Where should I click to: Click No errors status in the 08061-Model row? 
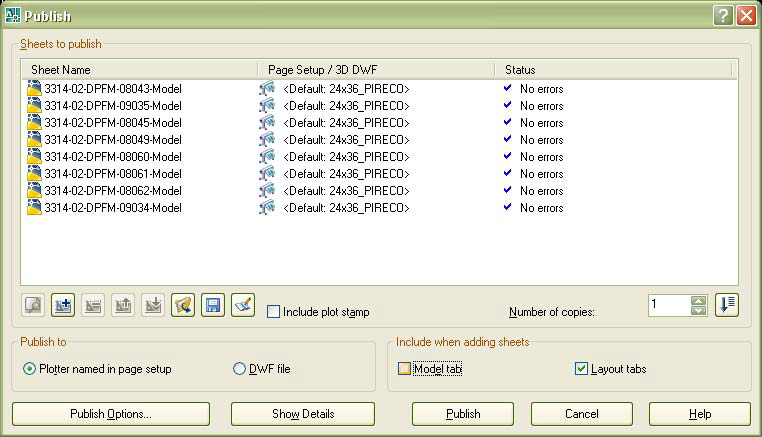coord(541,174)
